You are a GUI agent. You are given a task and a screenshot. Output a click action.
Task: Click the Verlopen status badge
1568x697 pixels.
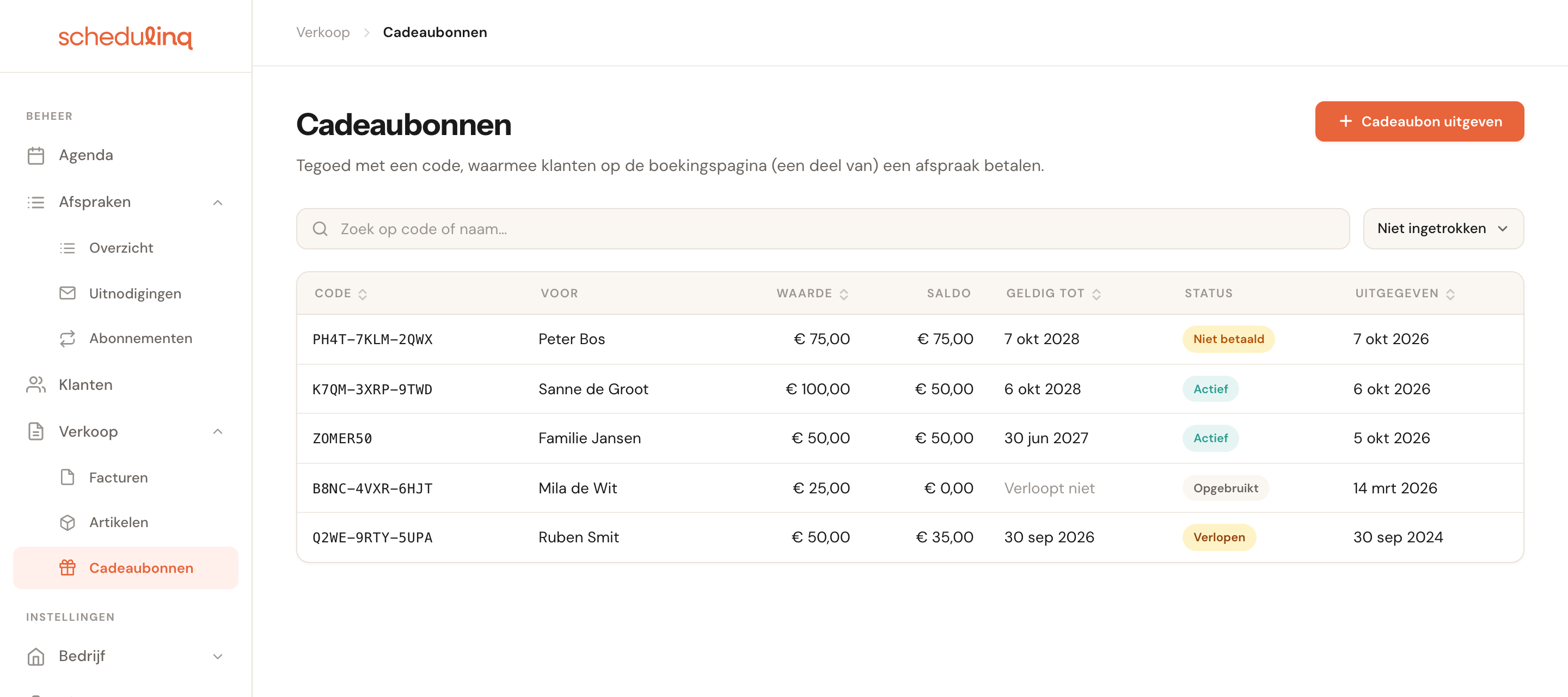click(x=1218, y=537)
